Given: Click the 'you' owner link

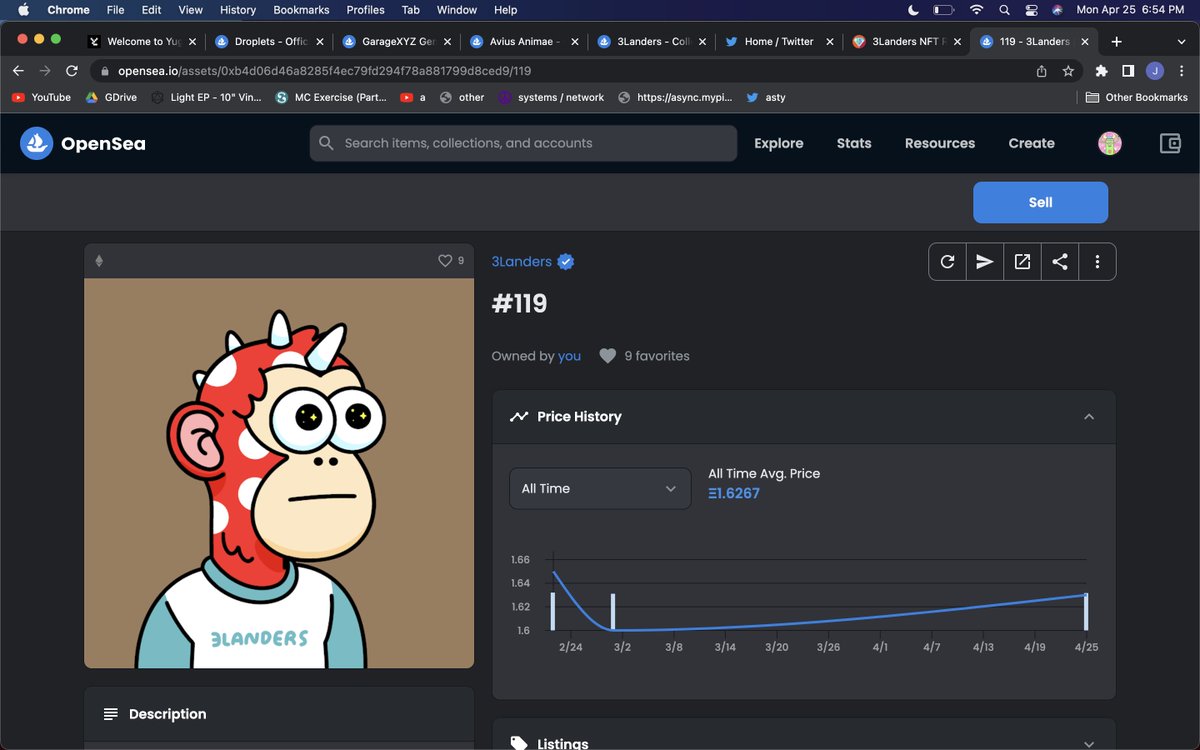Looking at the screenshot, I should click(x=569, y=356).
